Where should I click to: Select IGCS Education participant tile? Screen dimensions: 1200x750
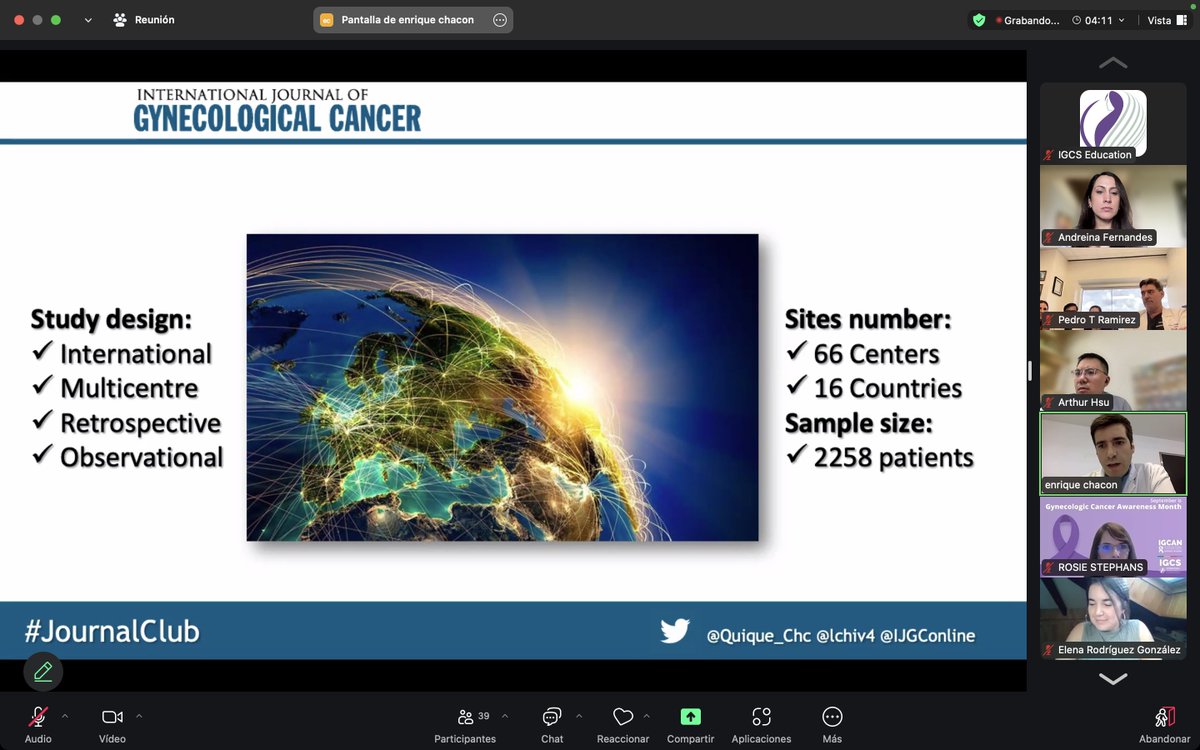pyautogui.click(x=1113, y=123)
